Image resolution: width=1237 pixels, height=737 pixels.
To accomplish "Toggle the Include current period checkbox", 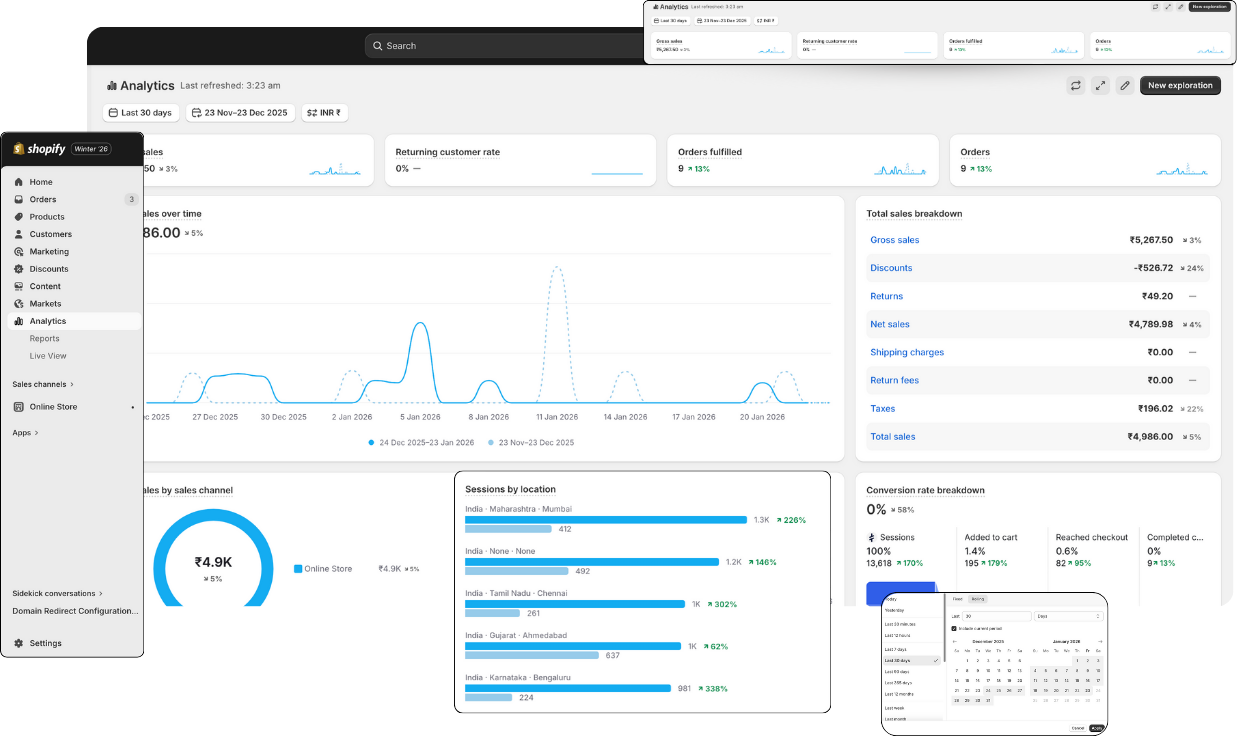I will point(954,628).
